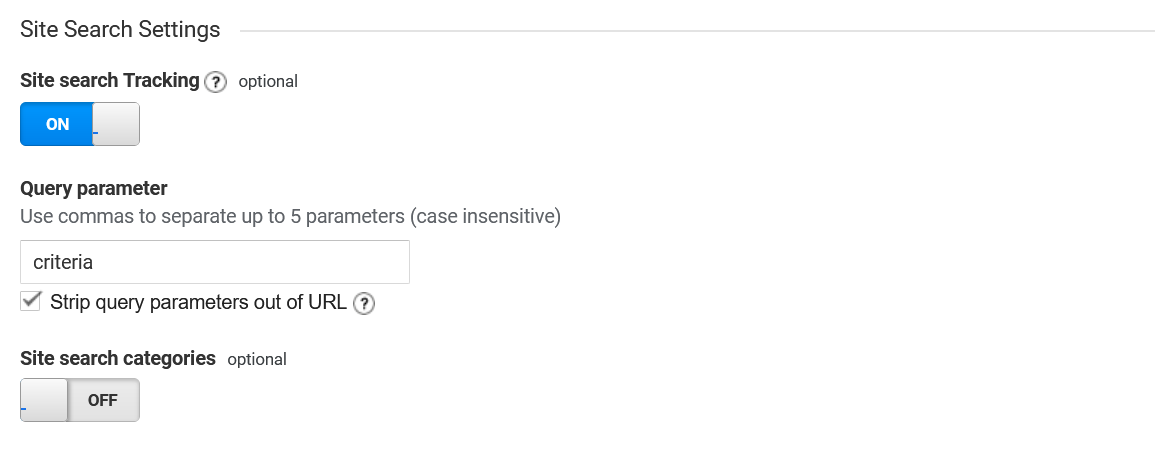Click the 'Site search categories' label

pos(118,358)
